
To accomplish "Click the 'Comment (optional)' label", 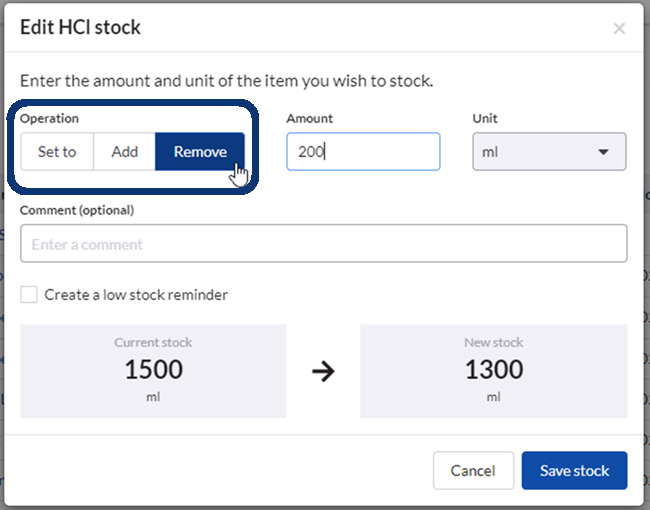I will pos(77,210).
